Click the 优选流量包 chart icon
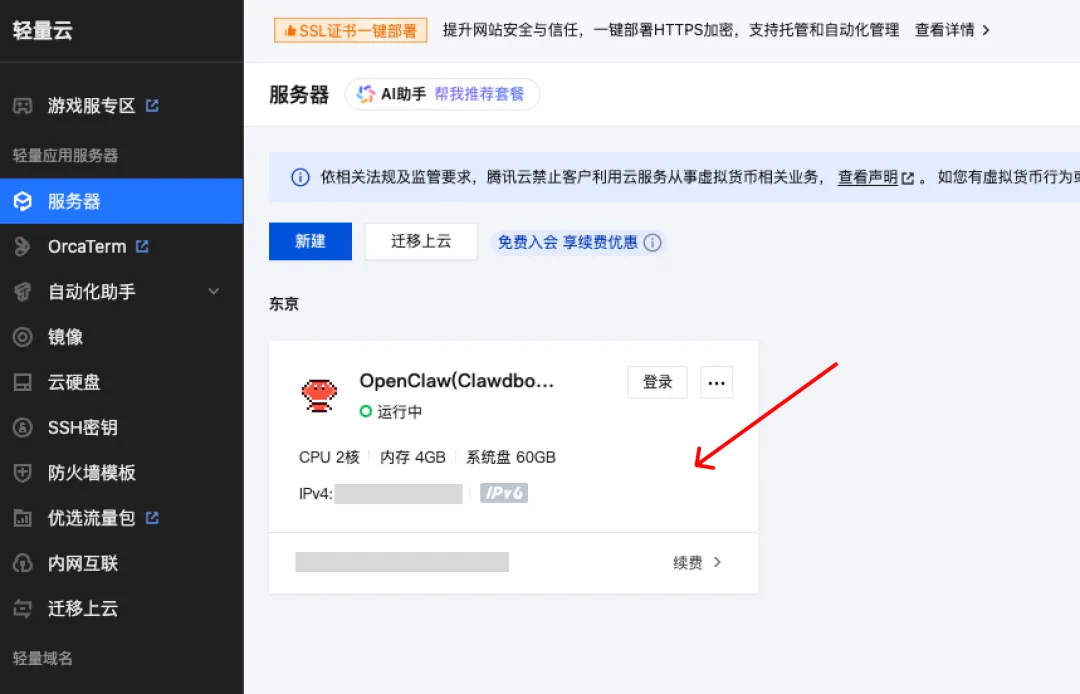 tap(23, 518)
